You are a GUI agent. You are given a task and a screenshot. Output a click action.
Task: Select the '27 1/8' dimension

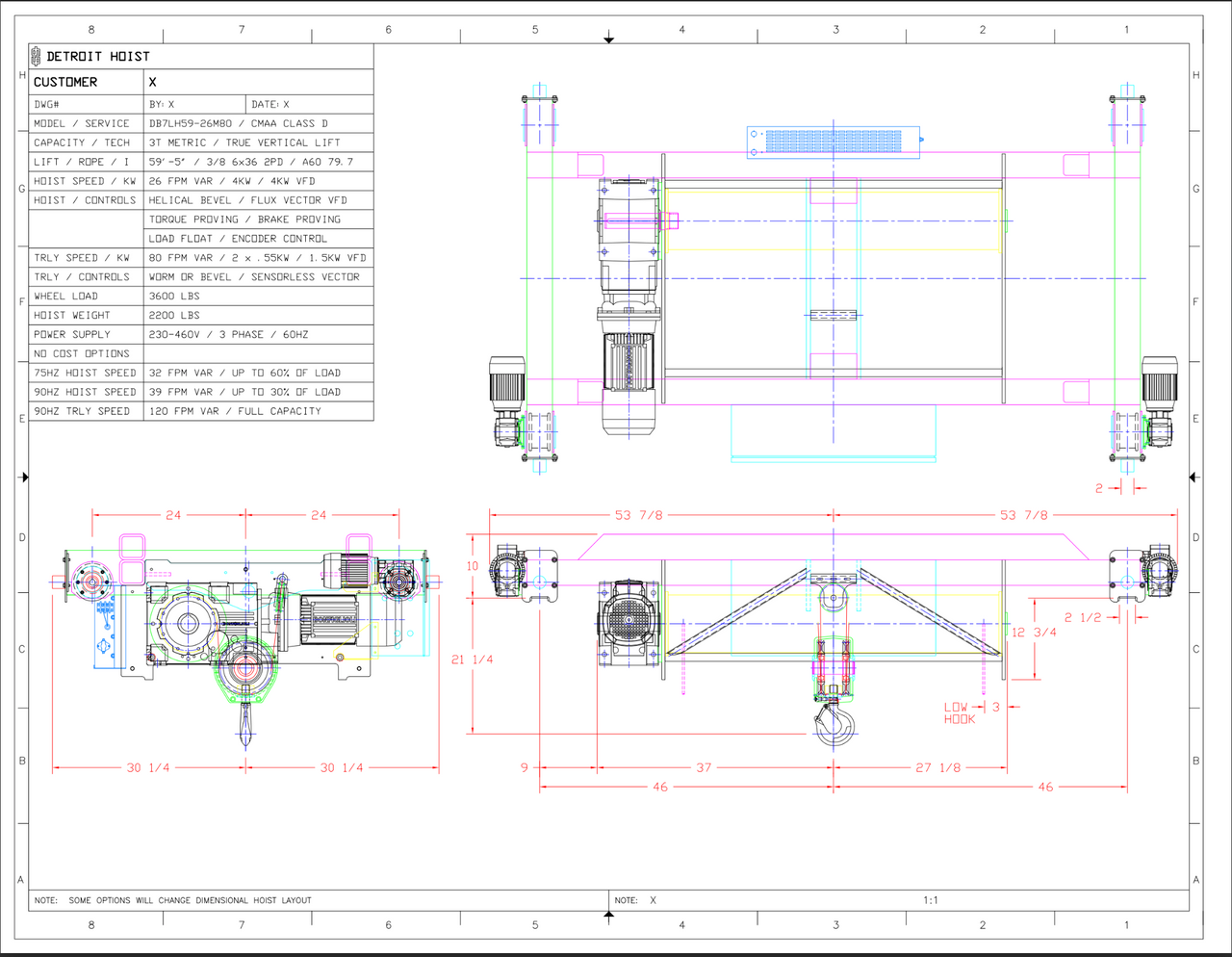(x=937, y=768)
